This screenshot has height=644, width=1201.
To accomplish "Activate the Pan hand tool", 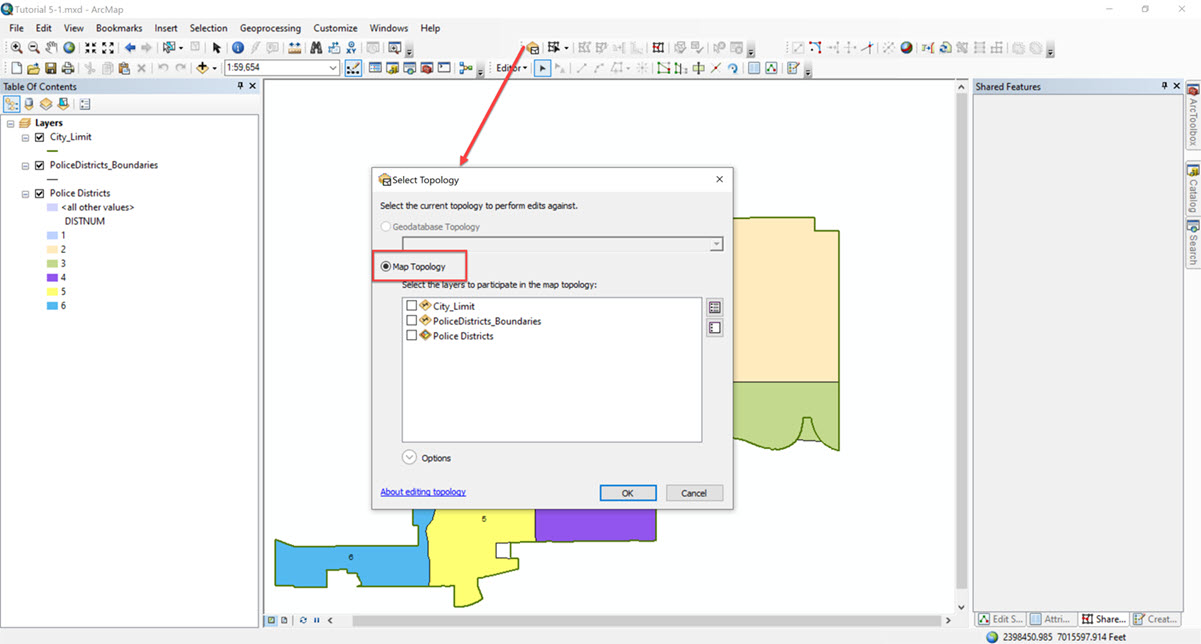I will pyautogui.click(x=51, y=47).
